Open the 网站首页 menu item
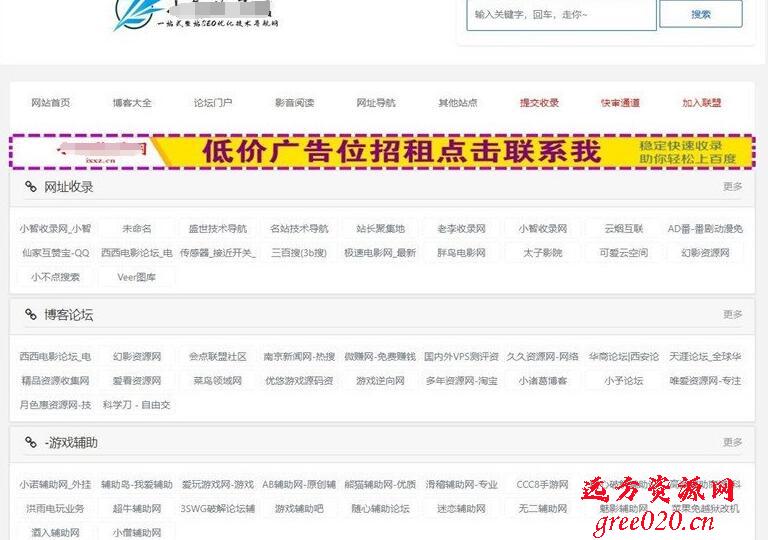768x540 pixels. (51, 103)
